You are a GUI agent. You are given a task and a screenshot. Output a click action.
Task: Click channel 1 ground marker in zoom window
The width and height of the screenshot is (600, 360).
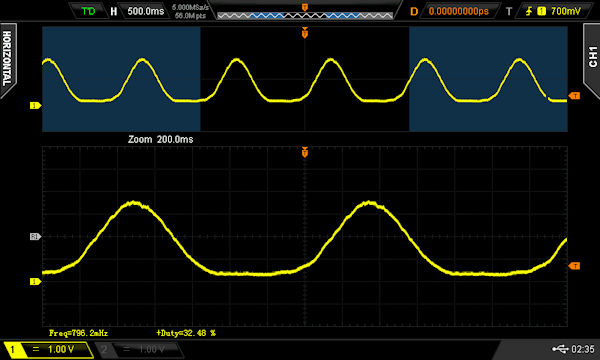click(35, 282)
